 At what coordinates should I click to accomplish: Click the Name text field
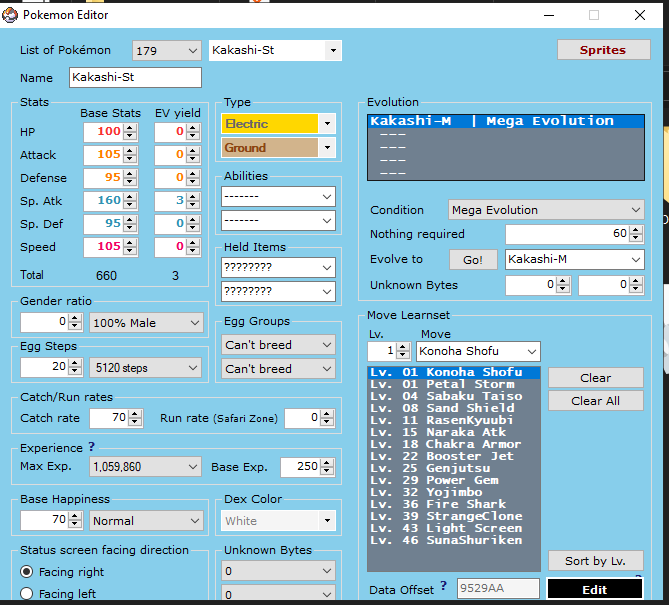[135, 77]
